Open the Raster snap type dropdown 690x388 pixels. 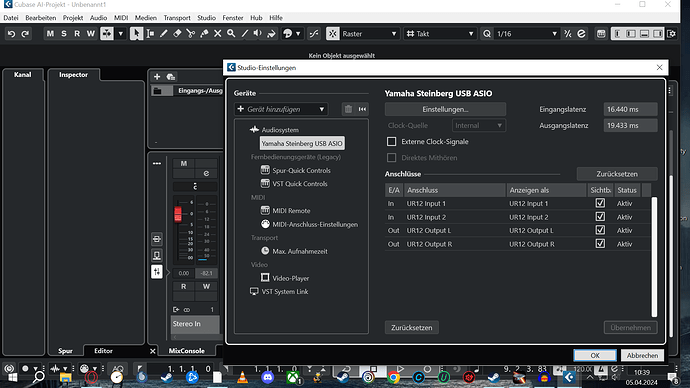[368, 34]
